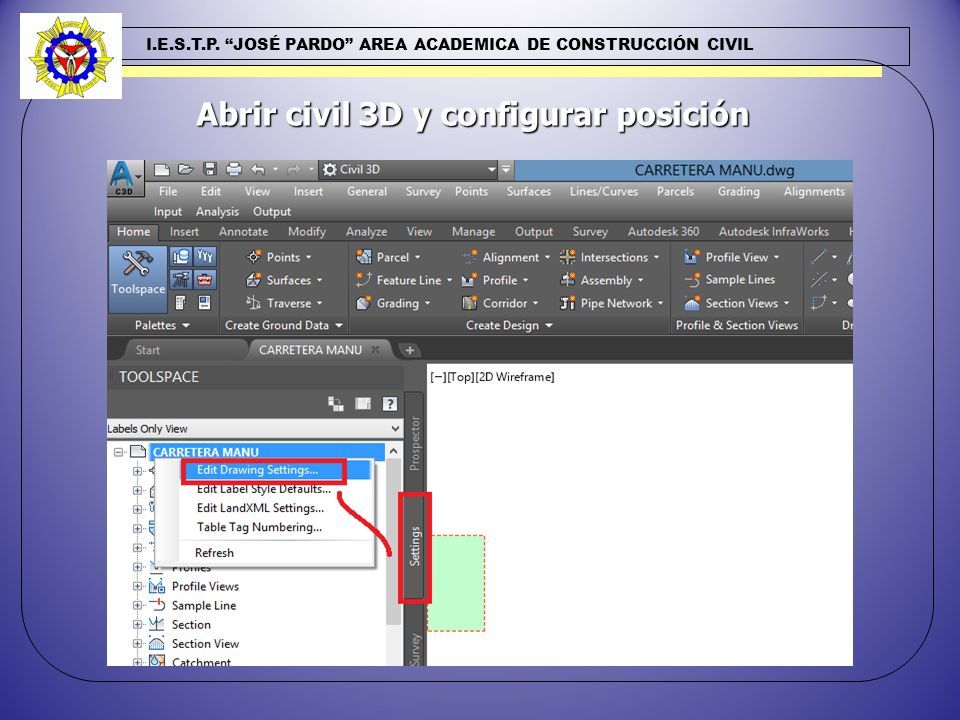The image size is (960, 720).
Task: Open the Civil 3D workspace dropdown
Action: pos(492,170)
